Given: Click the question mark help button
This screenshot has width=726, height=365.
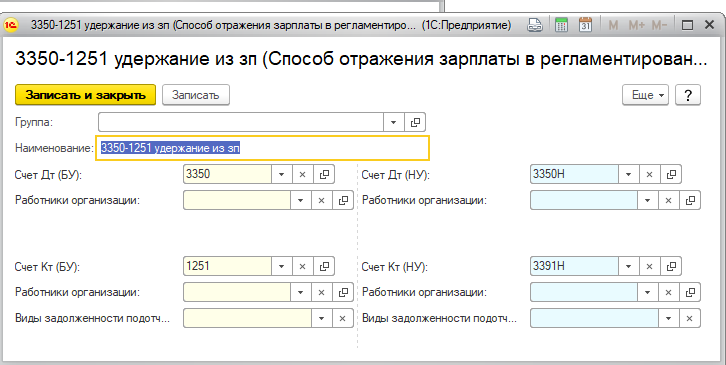Looking at the screenshot, I should point(688,95).
